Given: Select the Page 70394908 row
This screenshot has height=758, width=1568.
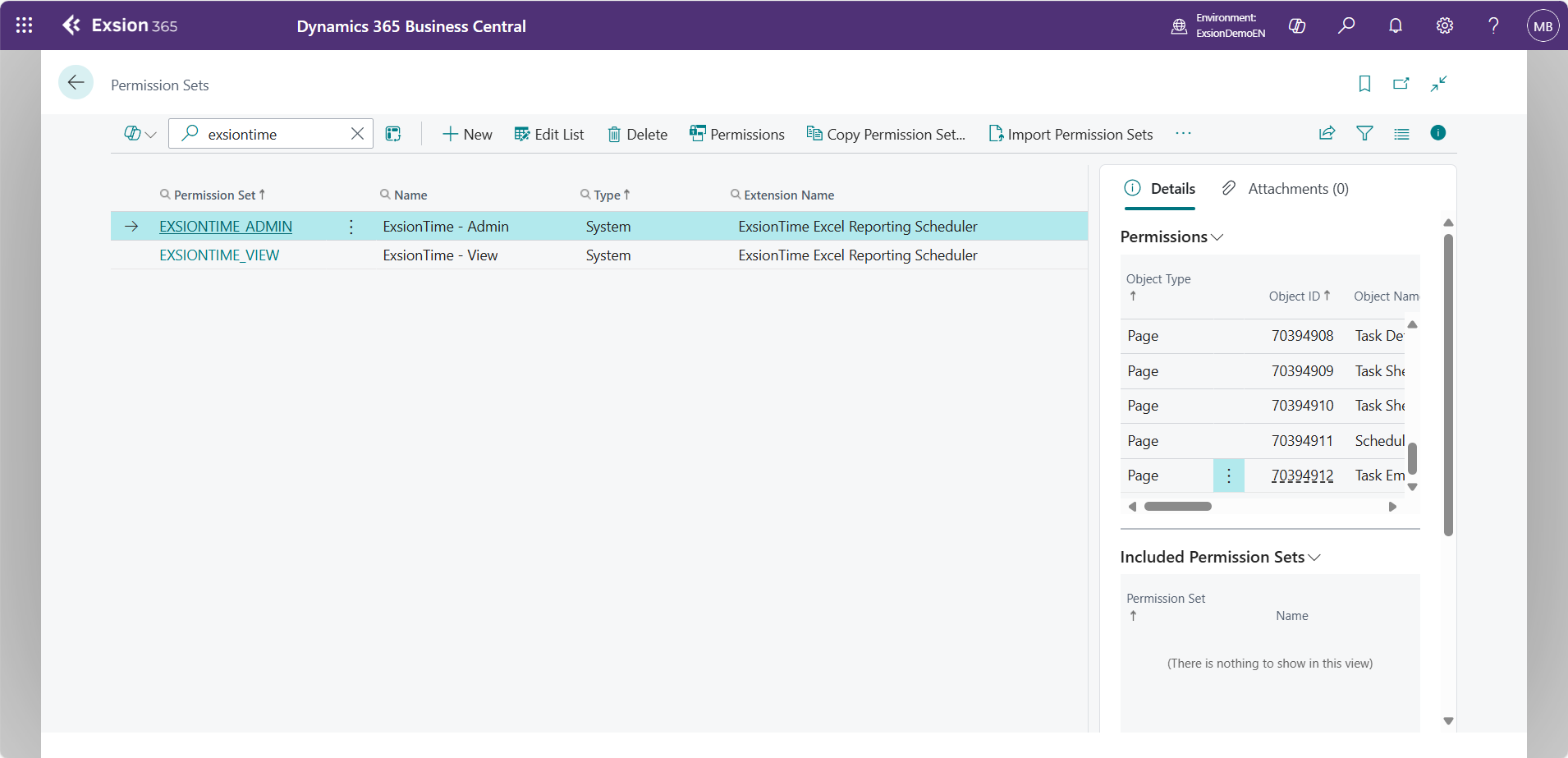Looking at the screenshot, I should 1263,336.
